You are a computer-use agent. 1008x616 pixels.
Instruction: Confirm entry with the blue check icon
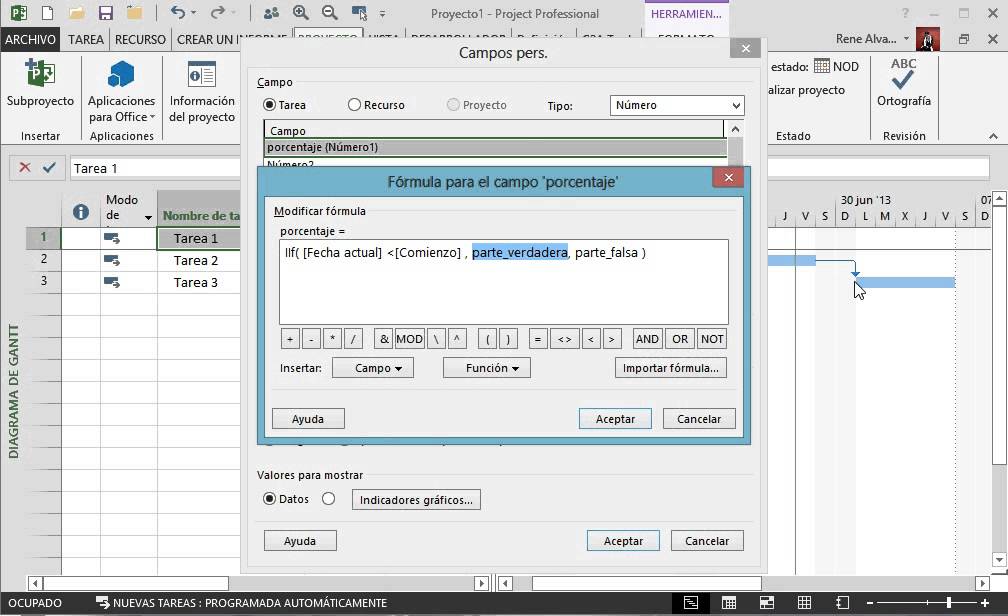click(x=50, y=168)
